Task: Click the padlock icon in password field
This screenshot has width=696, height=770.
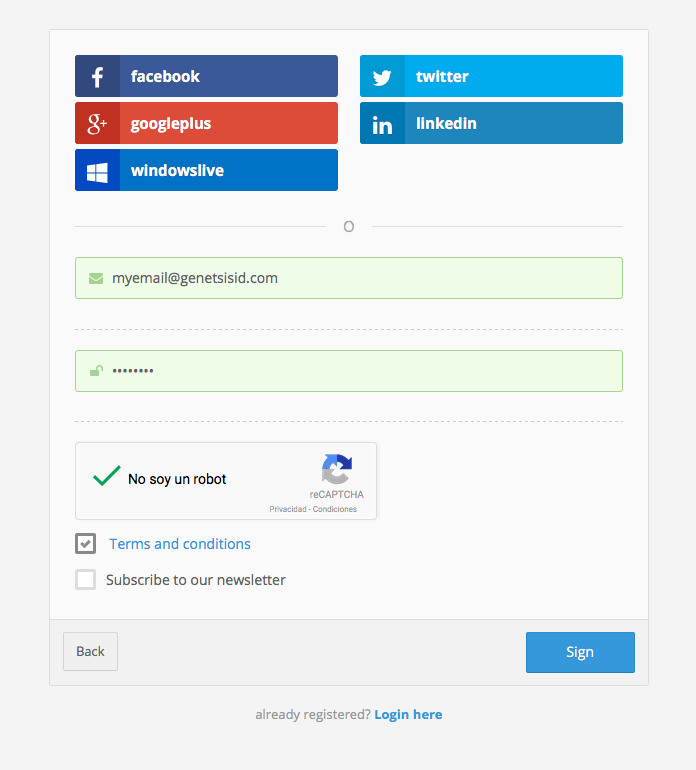Action: point(96,371)
